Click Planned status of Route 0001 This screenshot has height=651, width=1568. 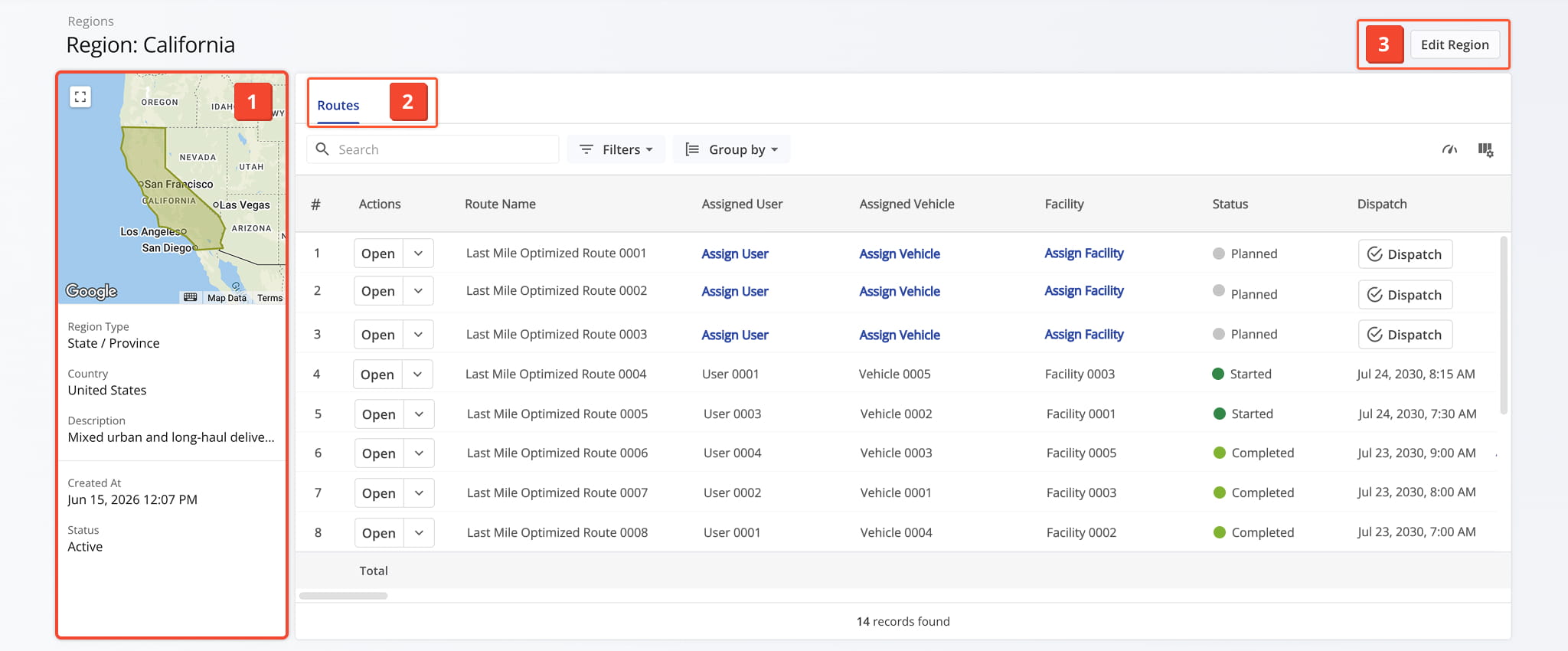point(1245,254)
